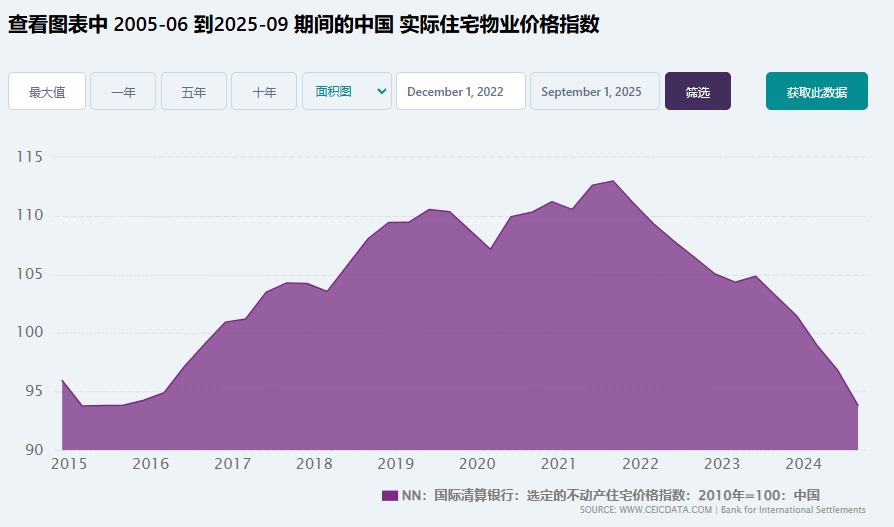The width and height of the screenshot is (894, 527).
Task: Click the 2019 x-axis label
Action: [x=395, y=464]
